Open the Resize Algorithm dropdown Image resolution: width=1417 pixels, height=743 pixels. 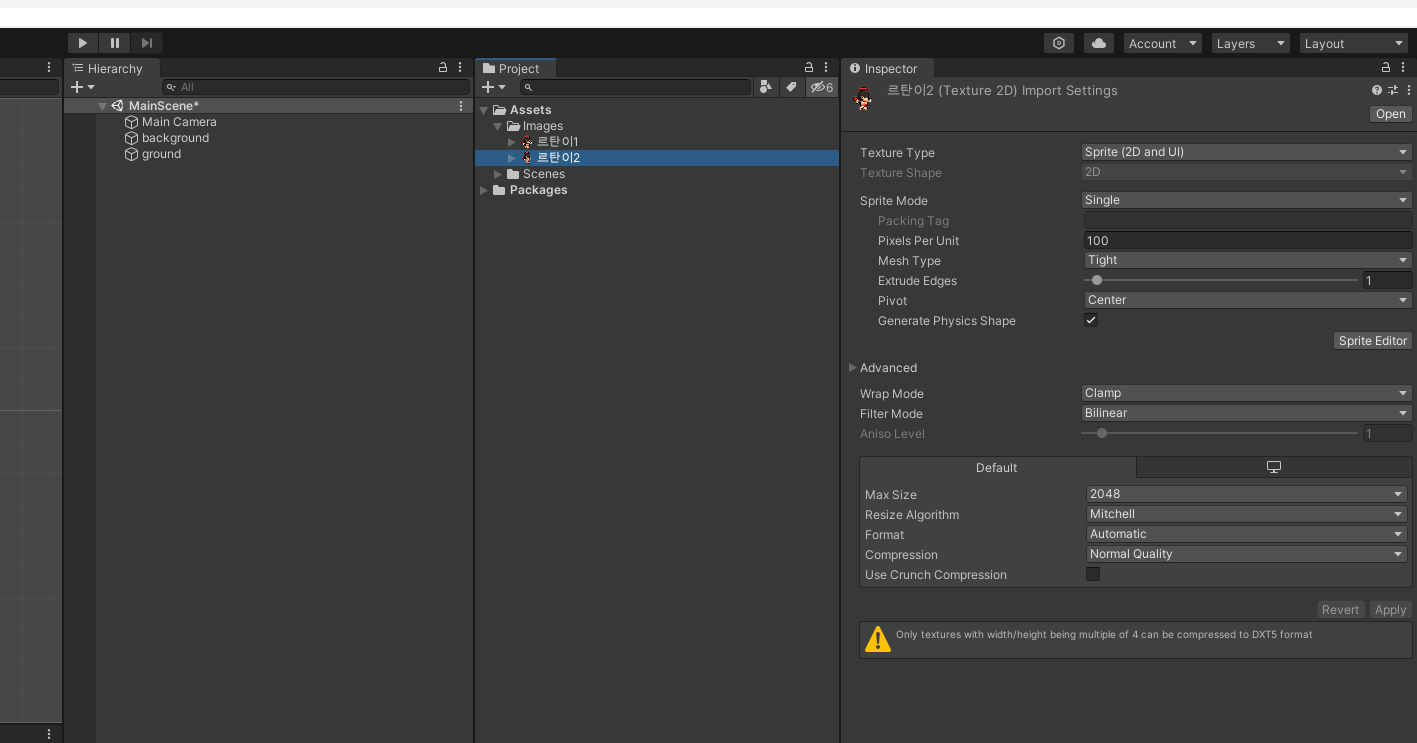(1247, 514)
